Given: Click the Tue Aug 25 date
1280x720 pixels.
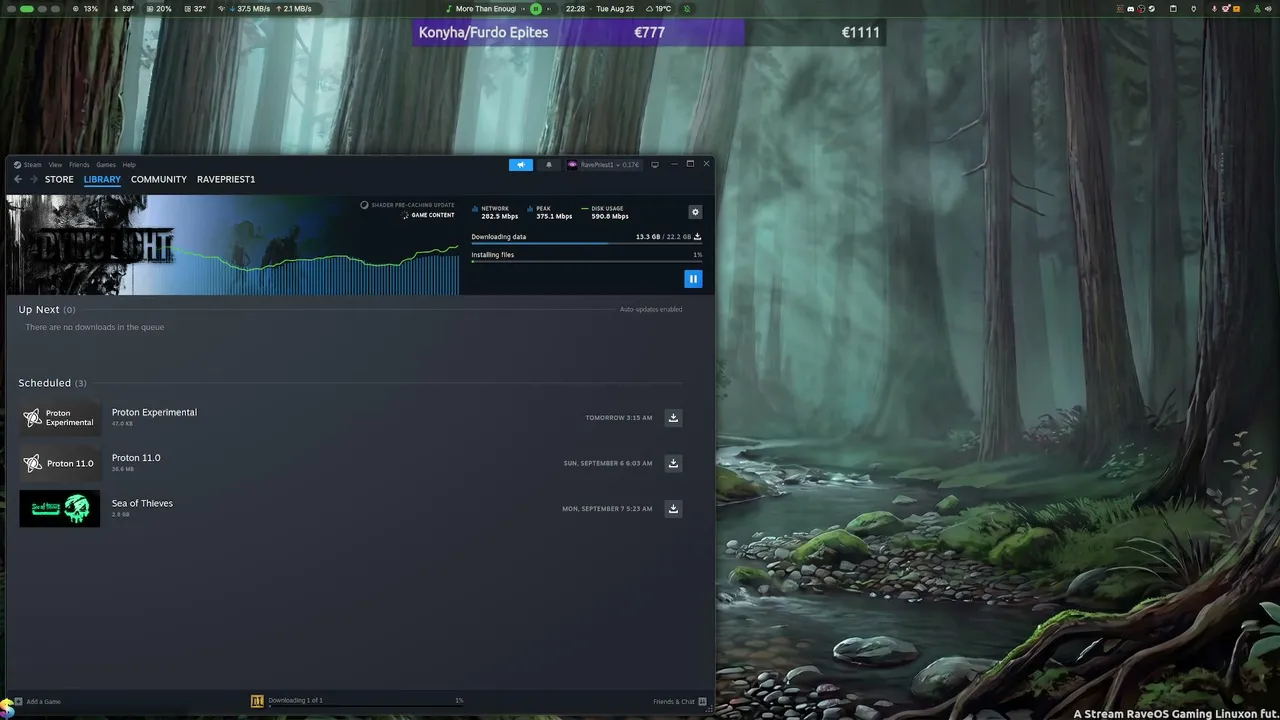Looking at the screenshot, I should point(615,9).
